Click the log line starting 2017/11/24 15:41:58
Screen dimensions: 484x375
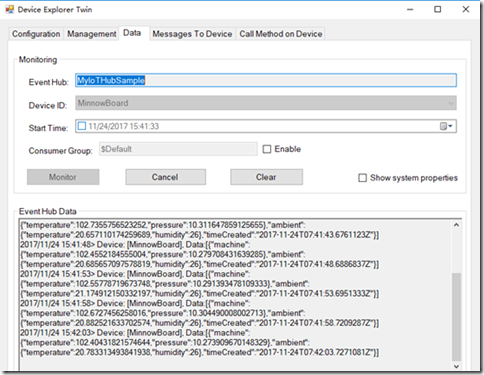point(135,303)
